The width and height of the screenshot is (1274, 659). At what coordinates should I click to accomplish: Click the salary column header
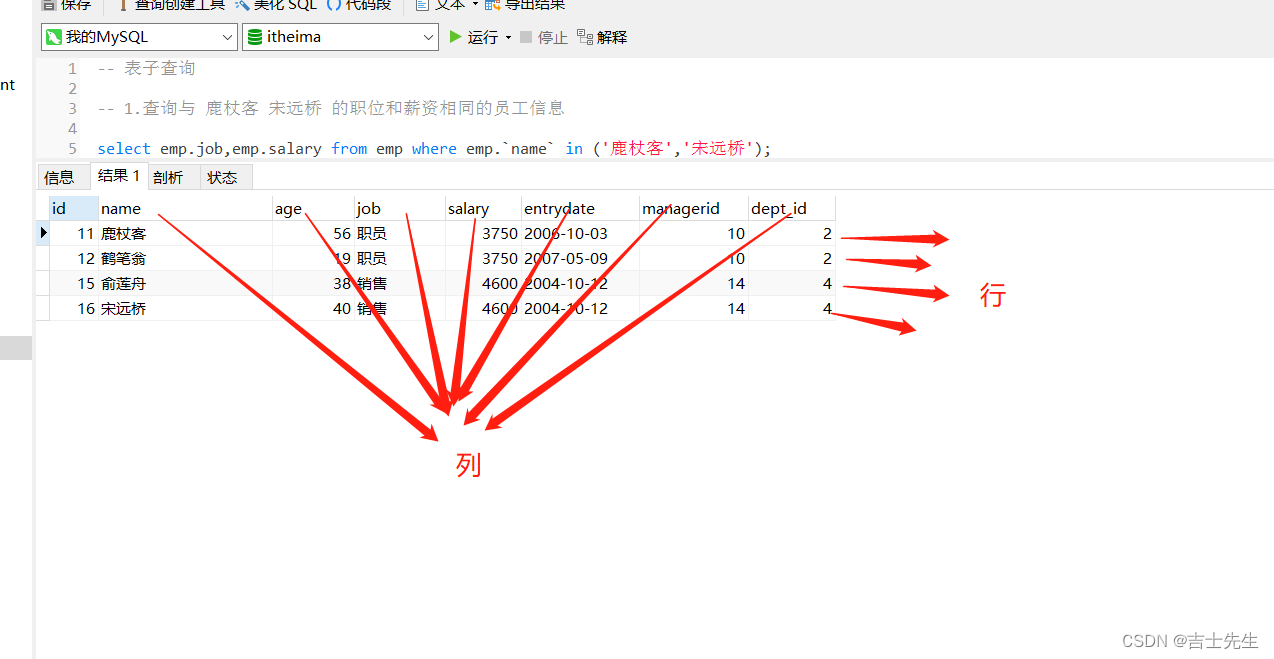[483, 208]
